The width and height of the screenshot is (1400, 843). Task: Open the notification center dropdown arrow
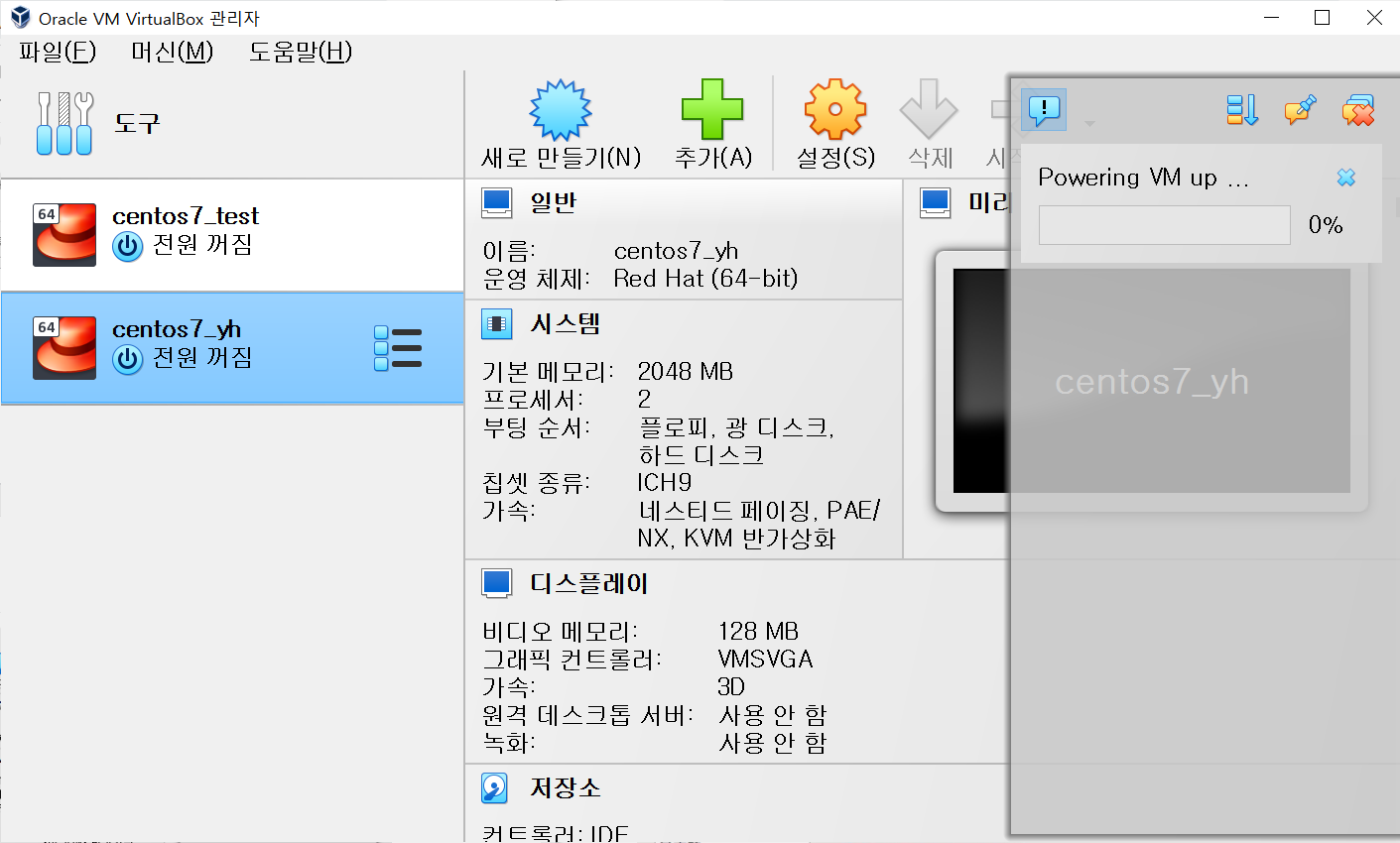tap(1089, 124)
